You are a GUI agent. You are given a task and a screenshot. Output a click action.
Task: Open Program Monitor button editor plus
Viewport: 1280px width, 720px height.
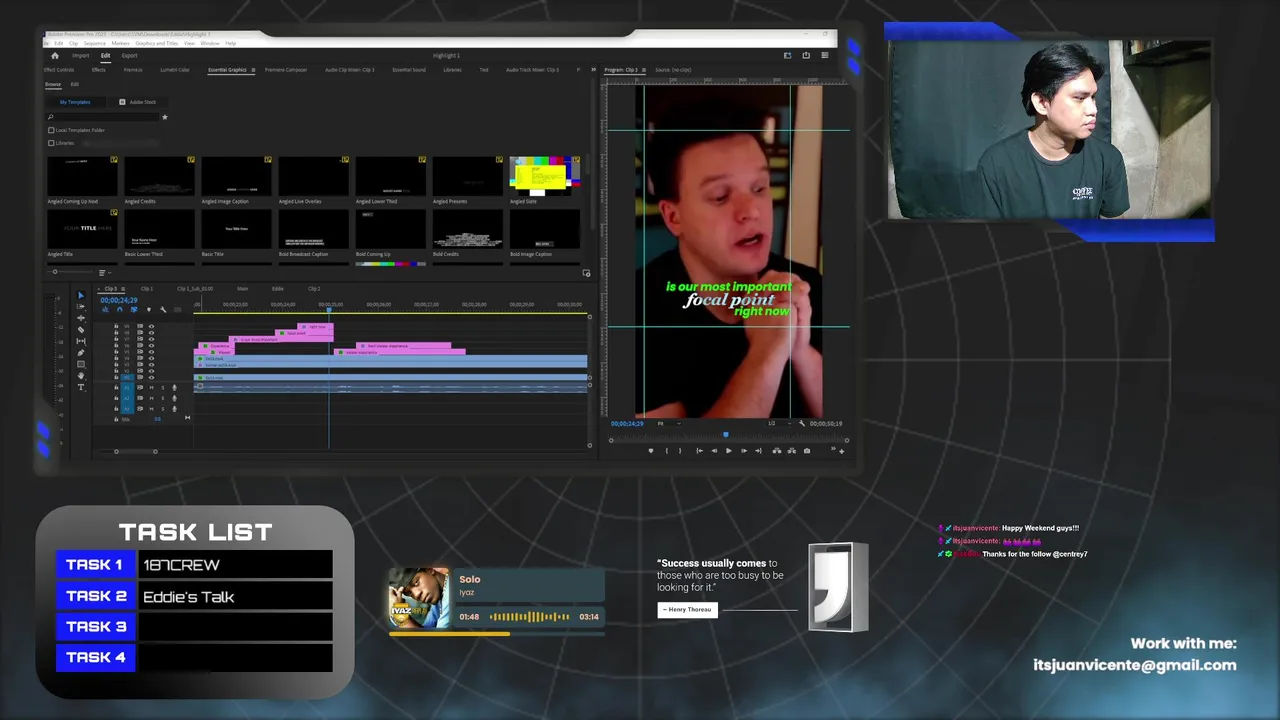[842, 451]
